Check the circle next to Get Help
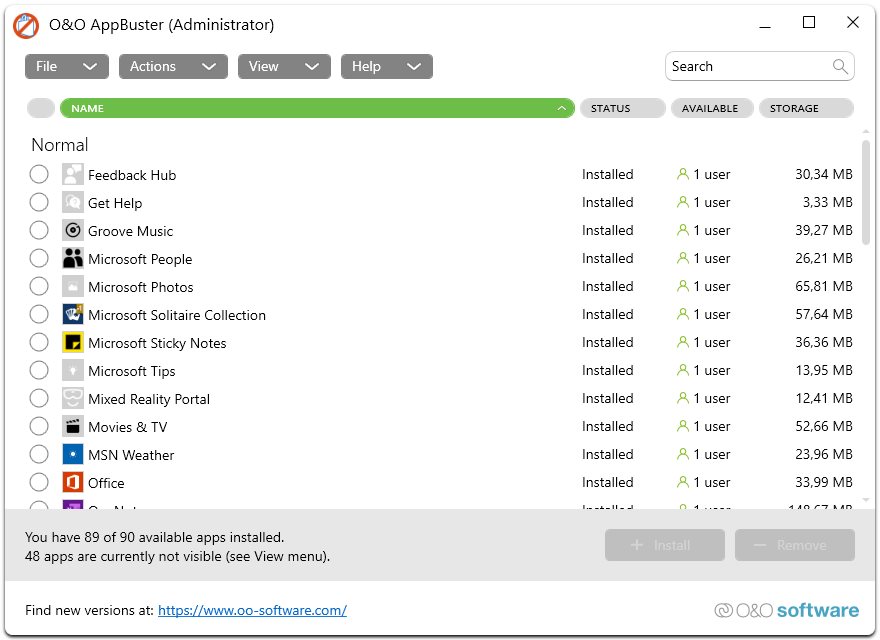Image resolution: width=880 pixels, height=640 pixels. (x=39, y=202)
